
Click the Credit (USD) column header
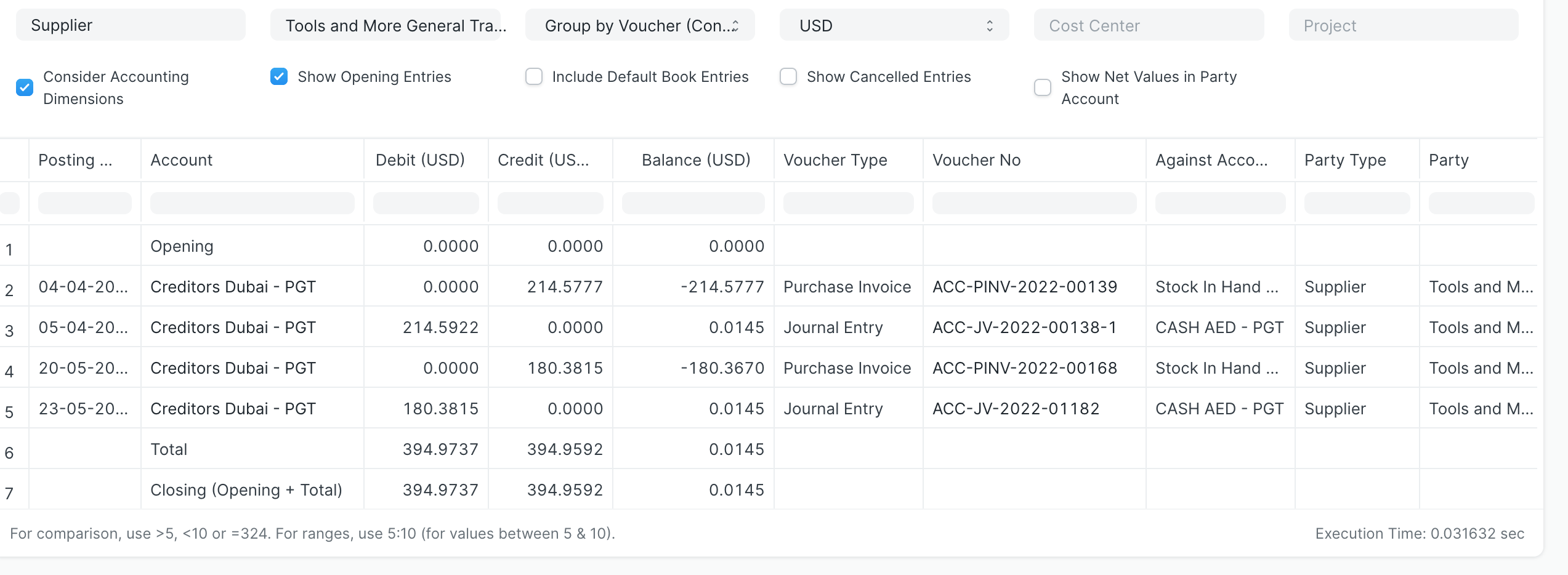[551, 160]
